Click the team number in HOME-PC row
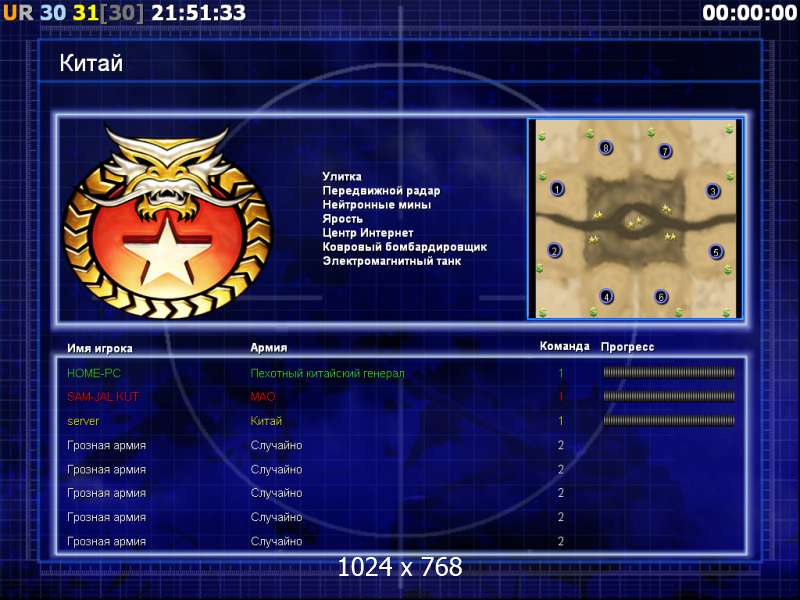 561,373
